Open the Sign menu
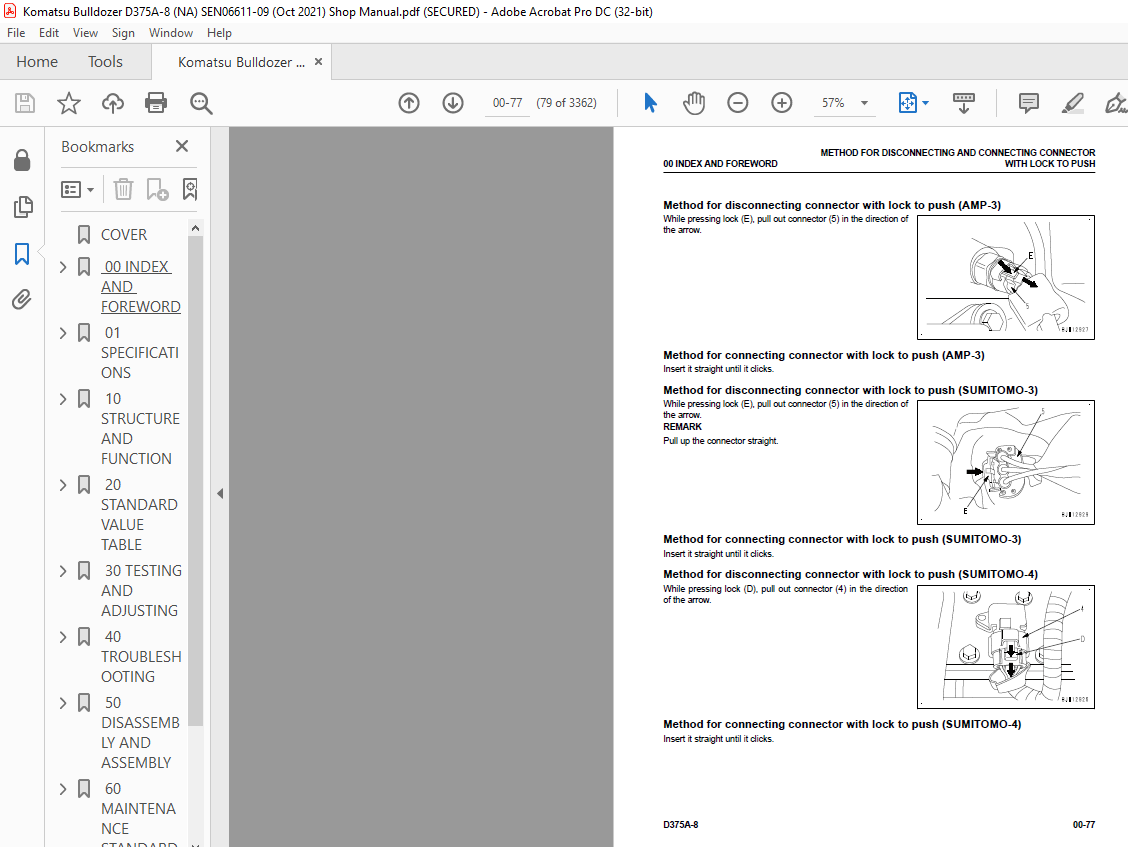 tap(123, 32)
